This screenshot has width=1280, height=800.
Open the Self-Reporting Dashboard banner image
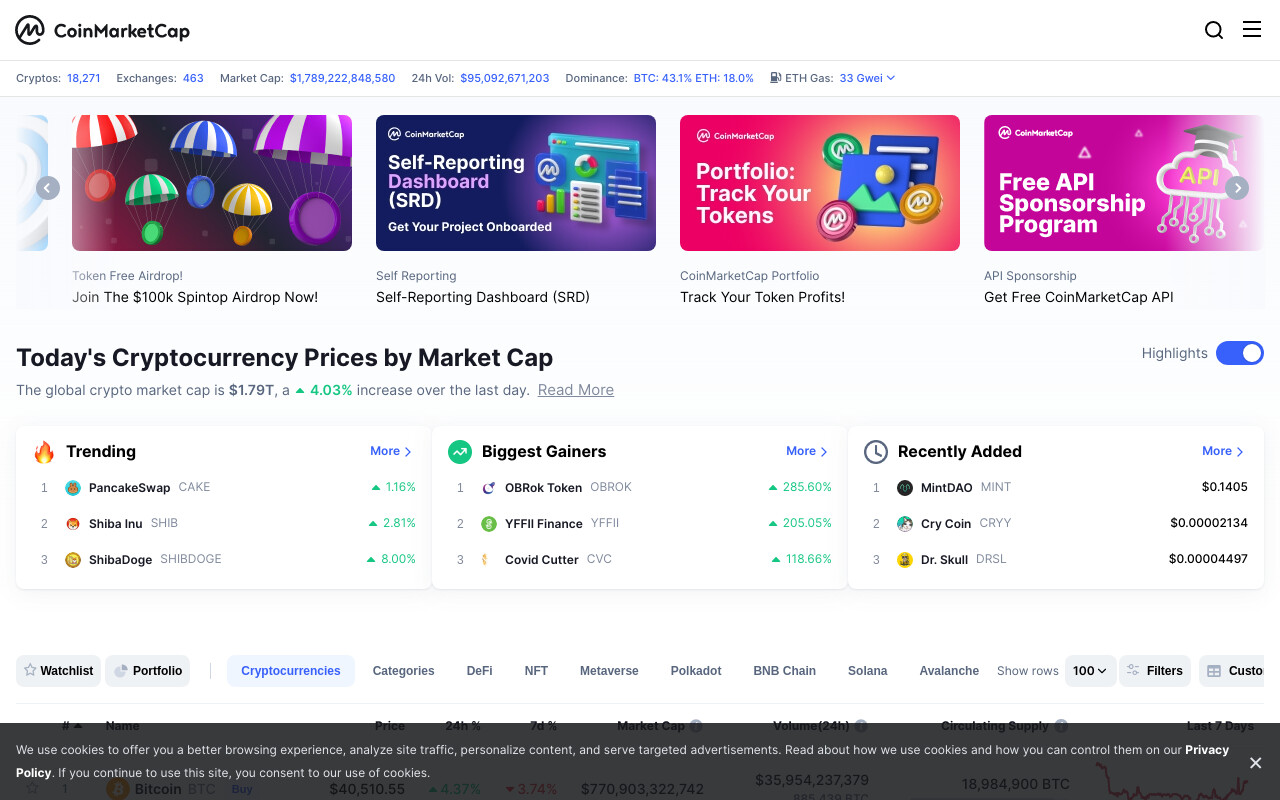point(516,183)
